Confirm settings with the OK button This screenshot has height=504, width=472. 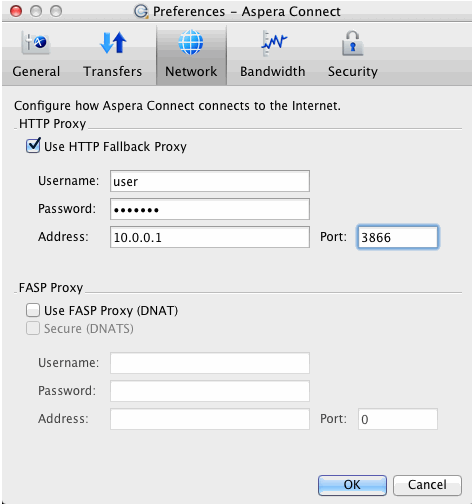tap(352, 485)
